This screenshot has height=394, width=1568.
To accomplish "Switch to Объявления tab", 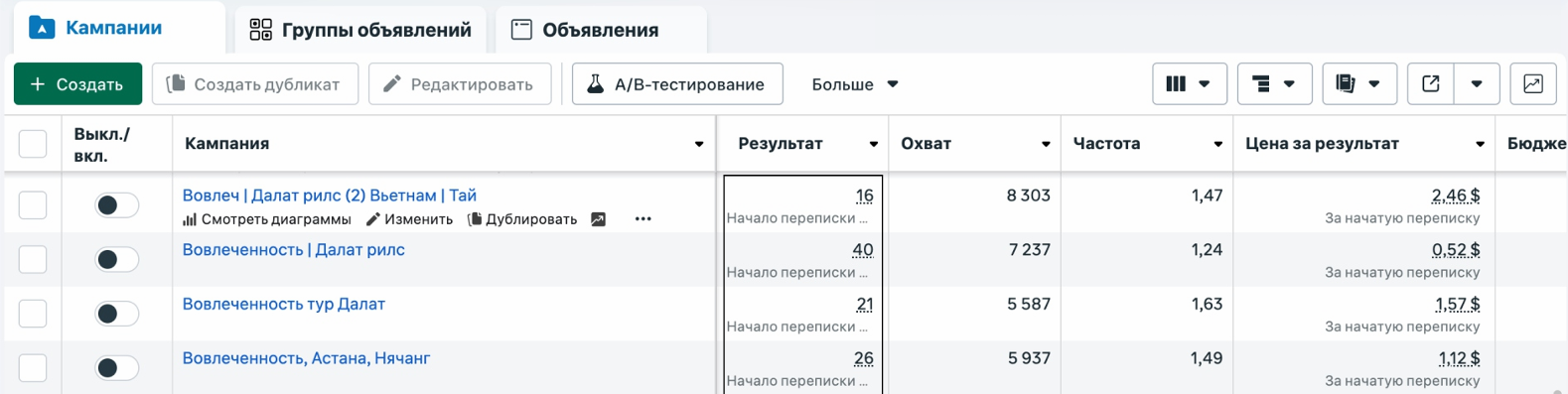I will [601, 30].
